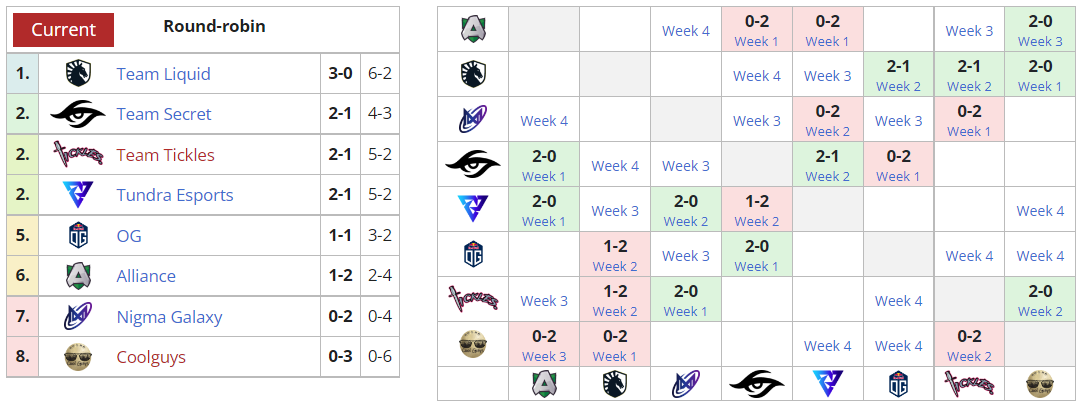The height and width of the screenshot is (407, 1080).
Task: Select Team Secret logo in crosstable bottom row
Action: 757,384
